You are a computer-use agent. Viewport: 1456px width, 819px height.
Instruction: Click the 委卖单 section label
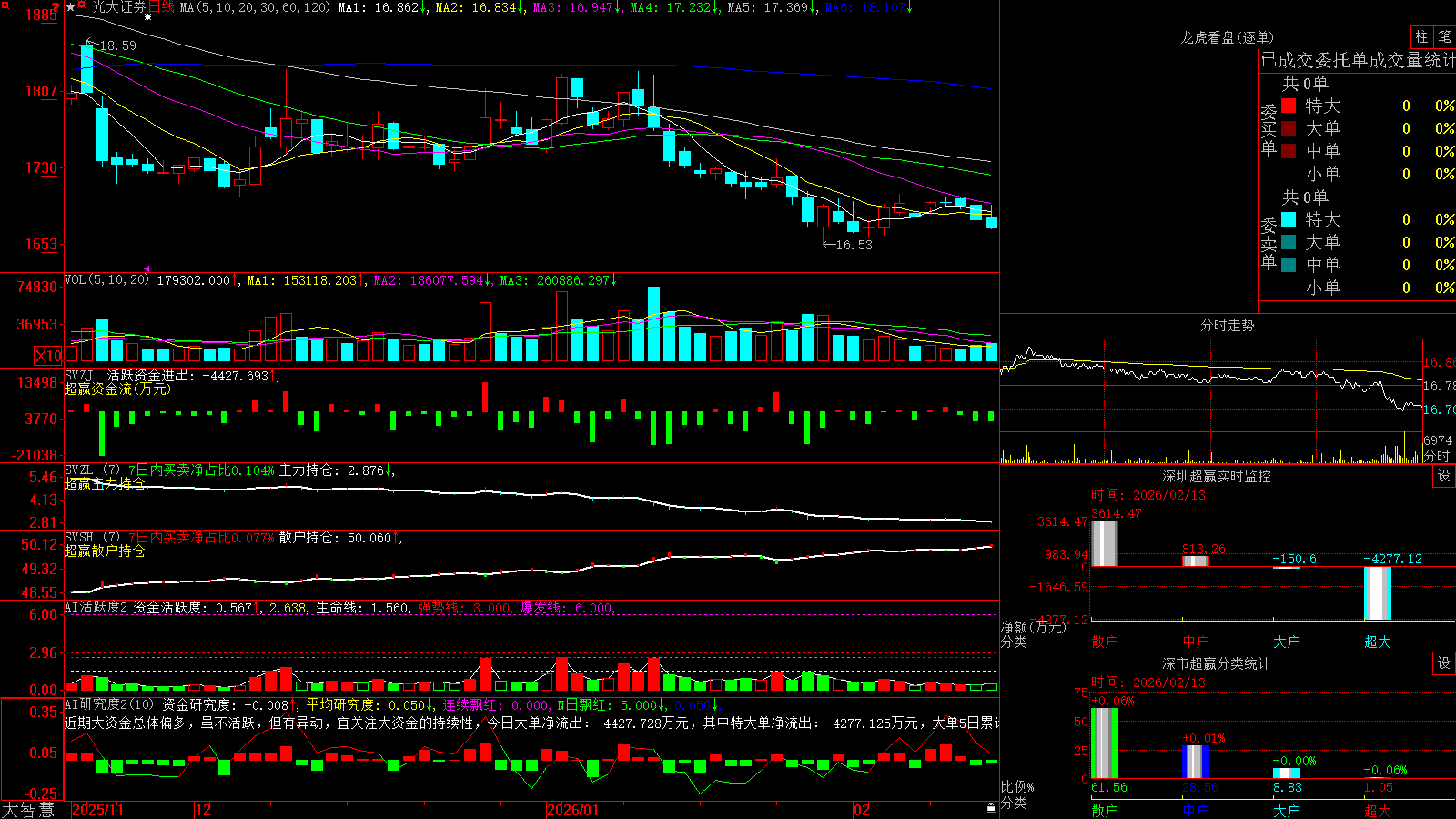point(1269,243)
